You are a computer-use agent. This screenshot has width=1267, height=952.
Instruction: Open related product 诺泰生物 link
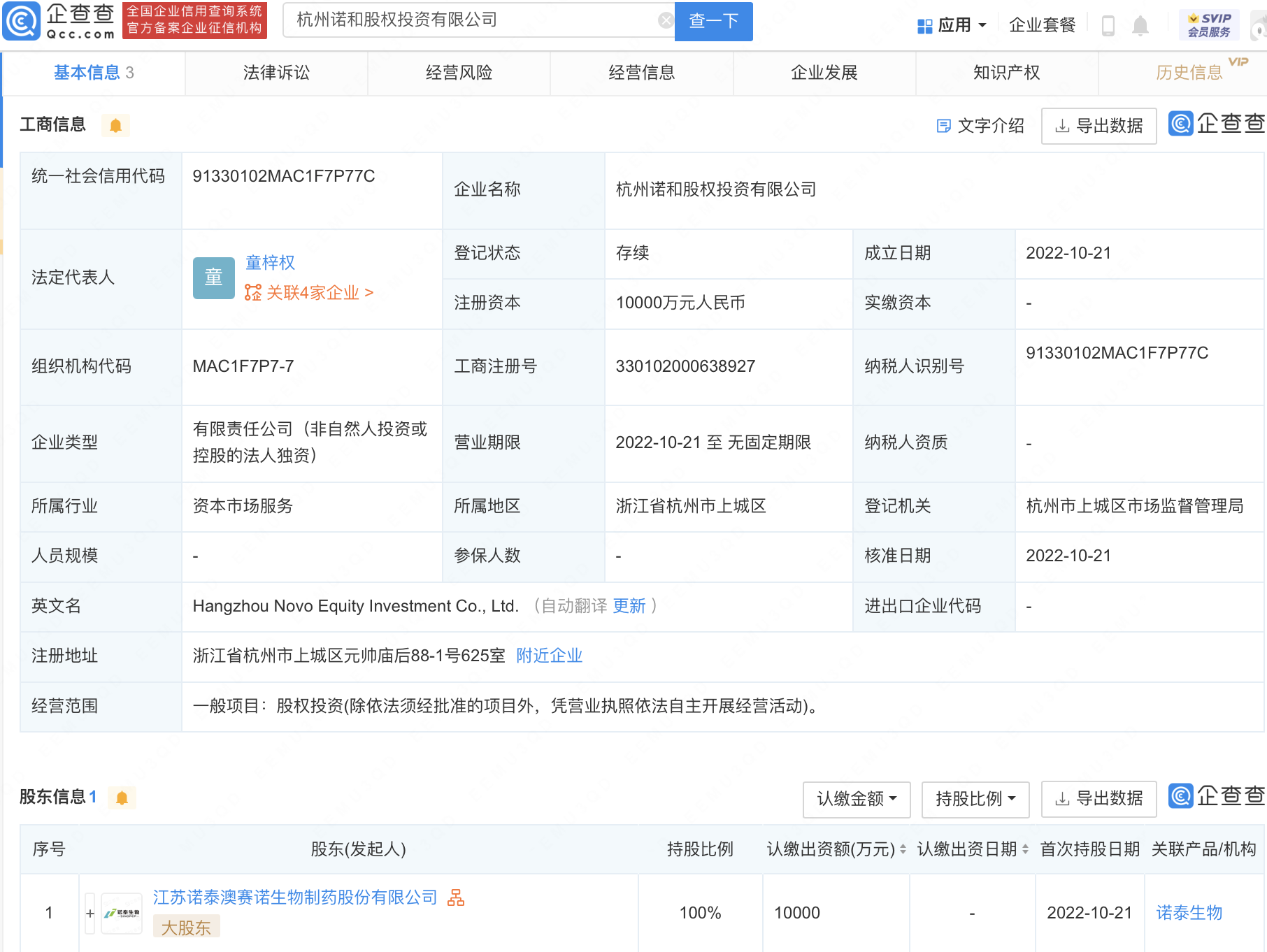coord(1189,913)
